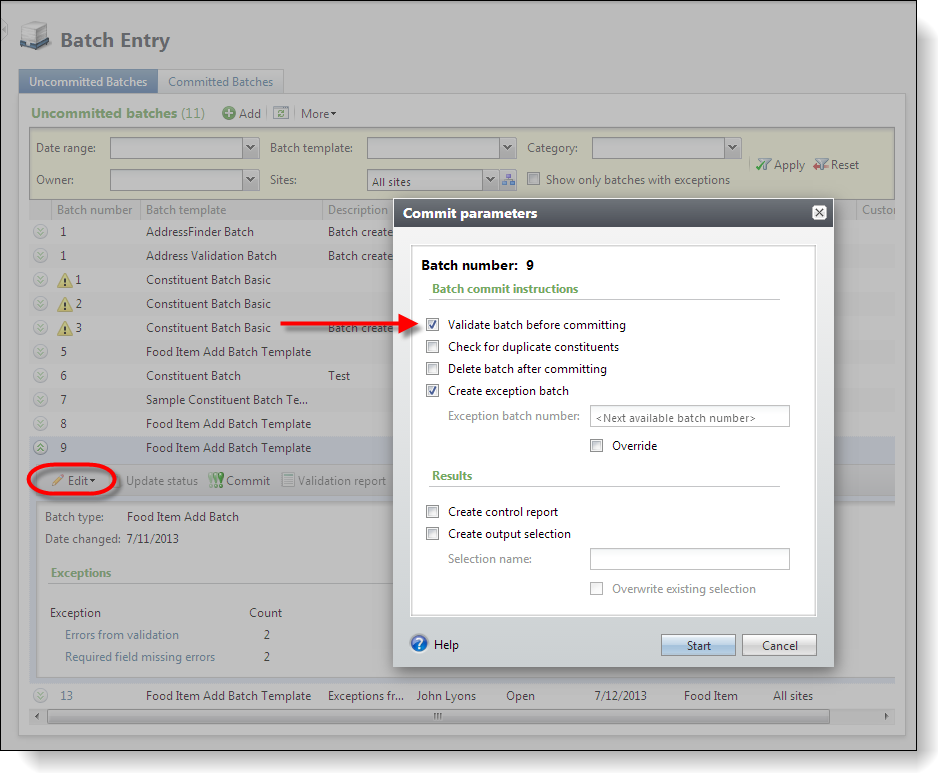This screenshot has height=773, width=938.
Task: Click the Commit checkmarks icon
Action: [216, 480]
